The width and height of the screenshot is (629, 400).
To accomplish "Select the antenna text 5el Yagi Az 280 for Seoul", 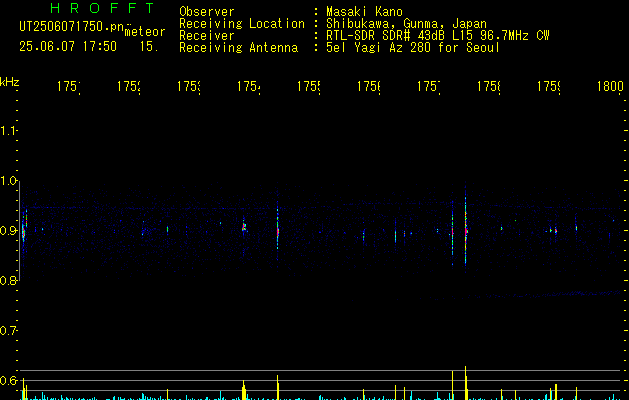I will pyautogui.click(x=413, y=48).
